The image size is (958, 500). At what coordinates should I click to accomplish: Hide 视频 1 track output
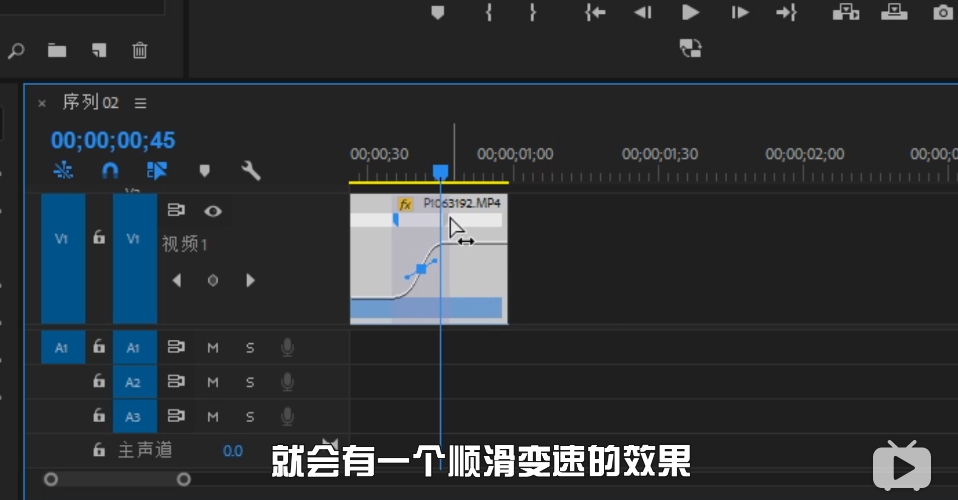tap(213, 211)
